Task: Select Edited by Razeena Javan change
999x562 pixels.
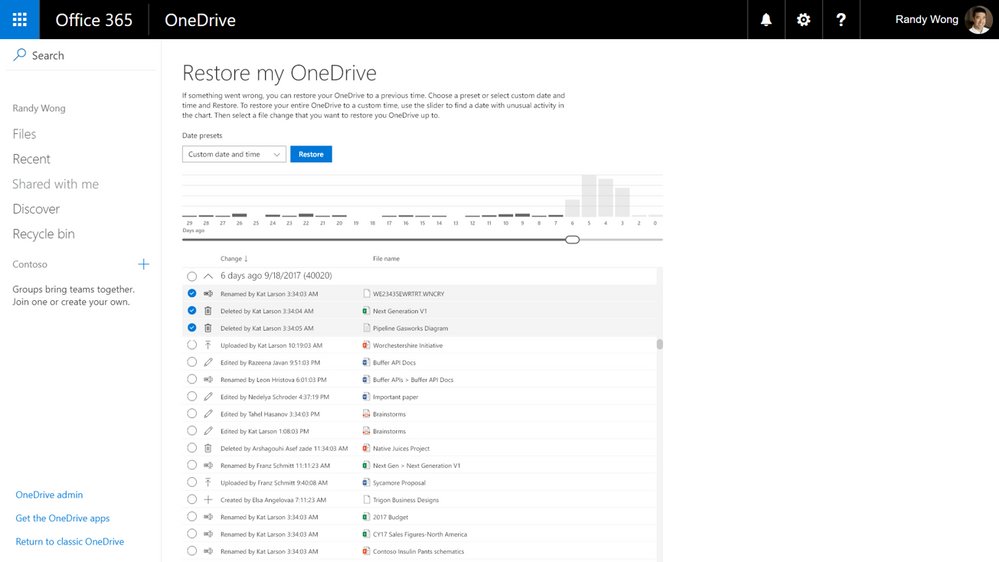Action: coord(192,362)
